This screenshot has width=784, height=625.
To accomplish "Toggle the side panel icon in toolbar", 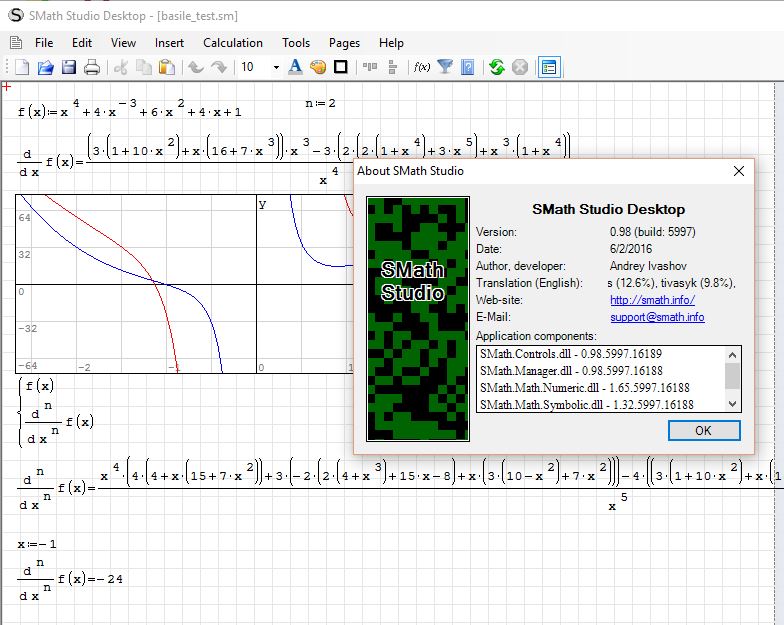I will click(x=549, y=67).
